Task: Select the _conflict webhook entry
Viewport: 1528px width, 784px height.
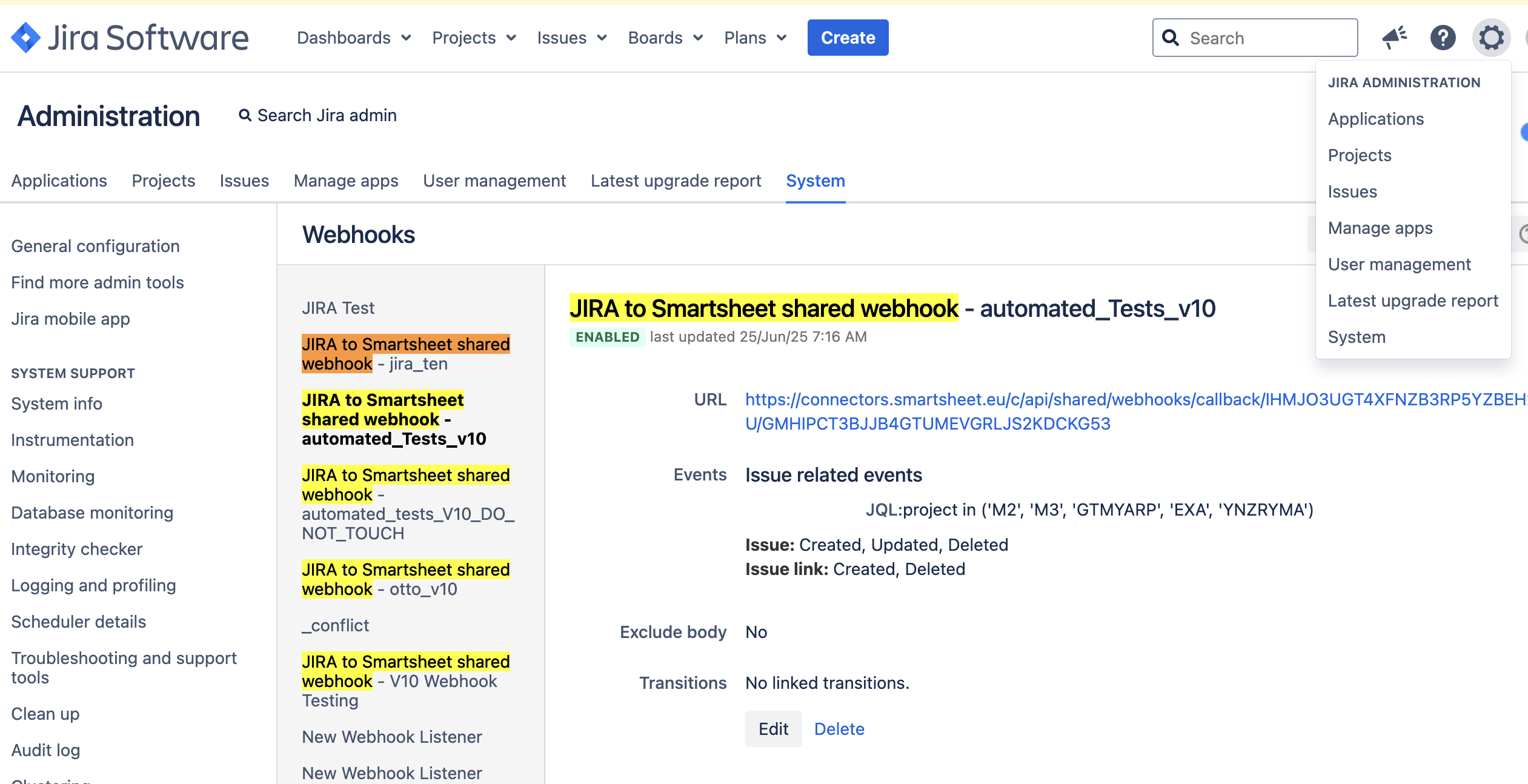Action: (x=335, y=625)
